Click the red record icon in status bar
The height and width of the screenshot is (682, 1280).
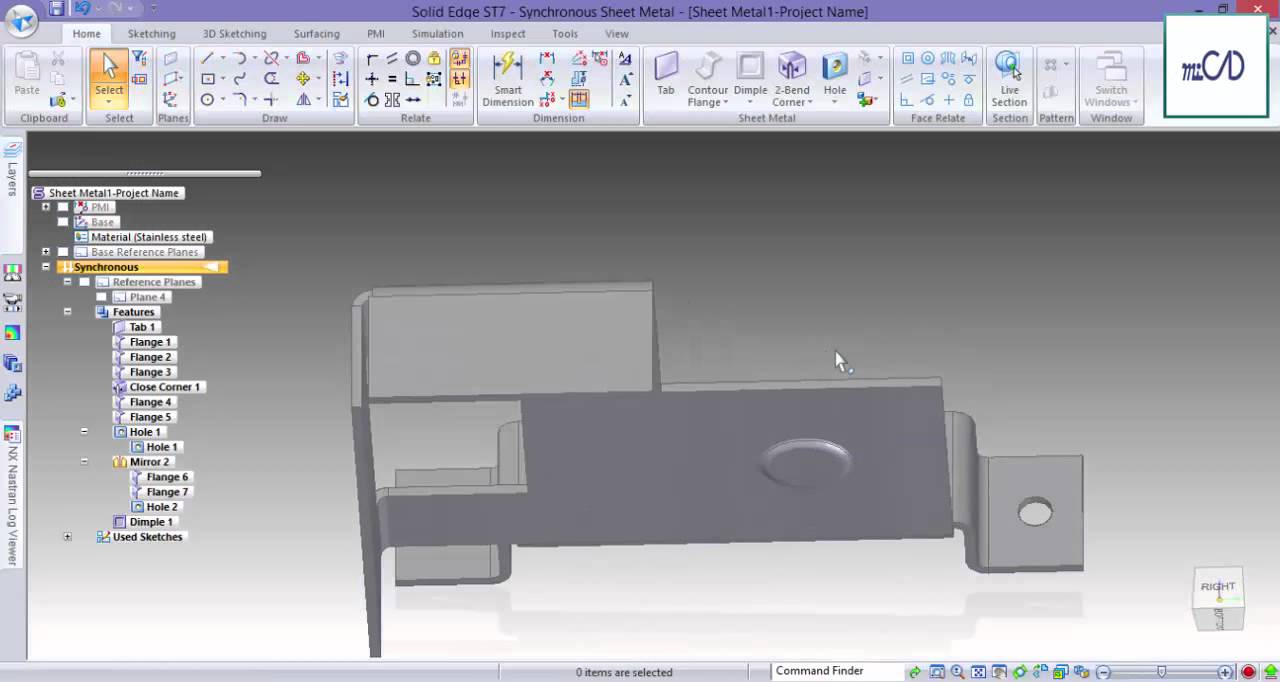click(x=1248, y=672)
